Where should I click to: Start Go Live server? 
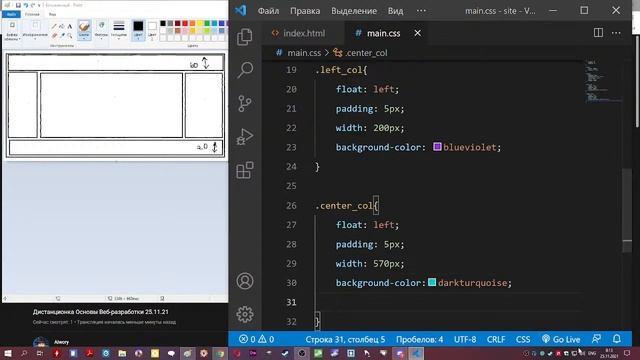[x=561, y=339]
